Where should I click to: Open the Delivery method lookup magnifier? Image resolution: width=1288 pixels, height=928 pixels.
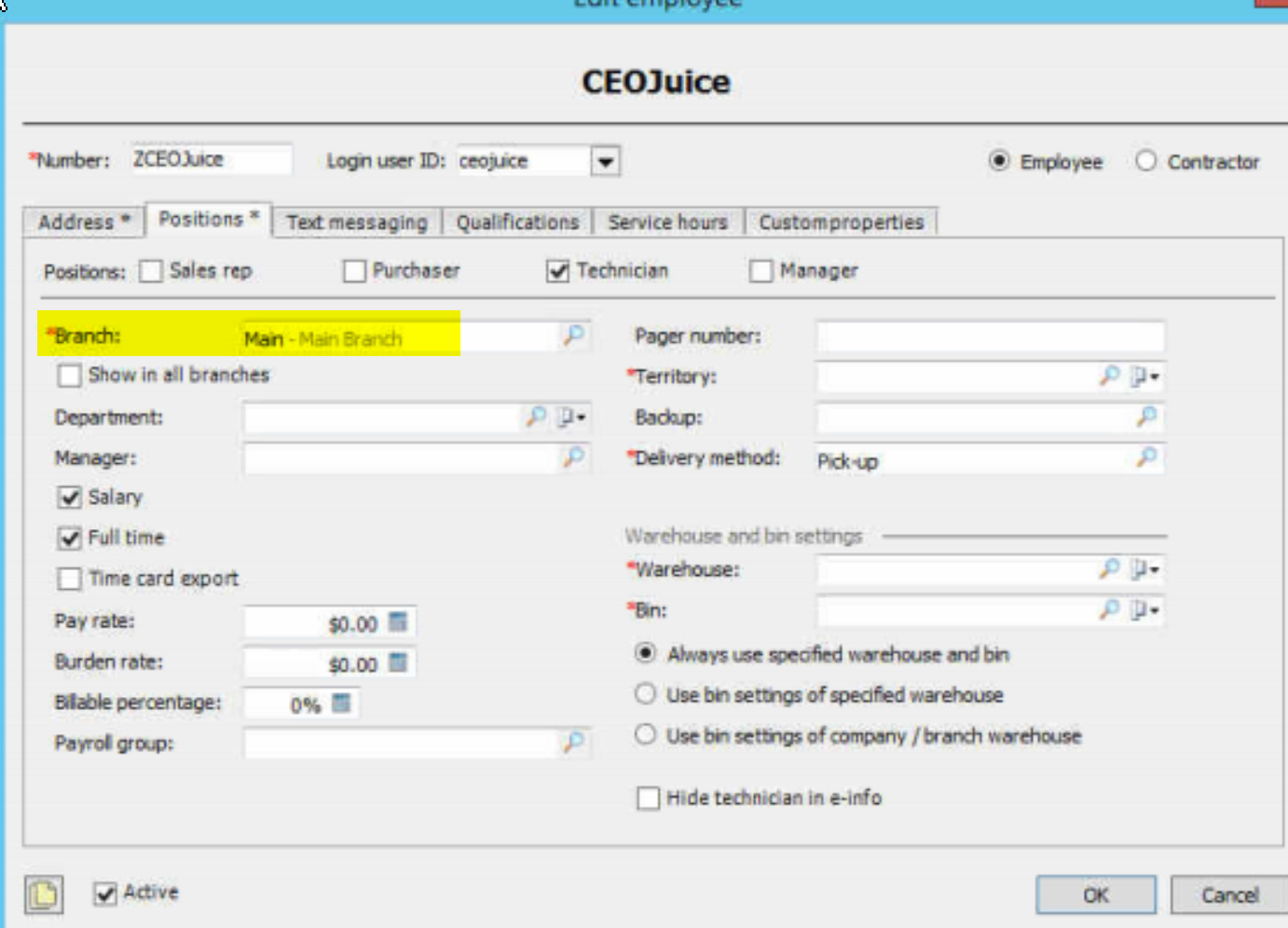[x=1147, y=456]
